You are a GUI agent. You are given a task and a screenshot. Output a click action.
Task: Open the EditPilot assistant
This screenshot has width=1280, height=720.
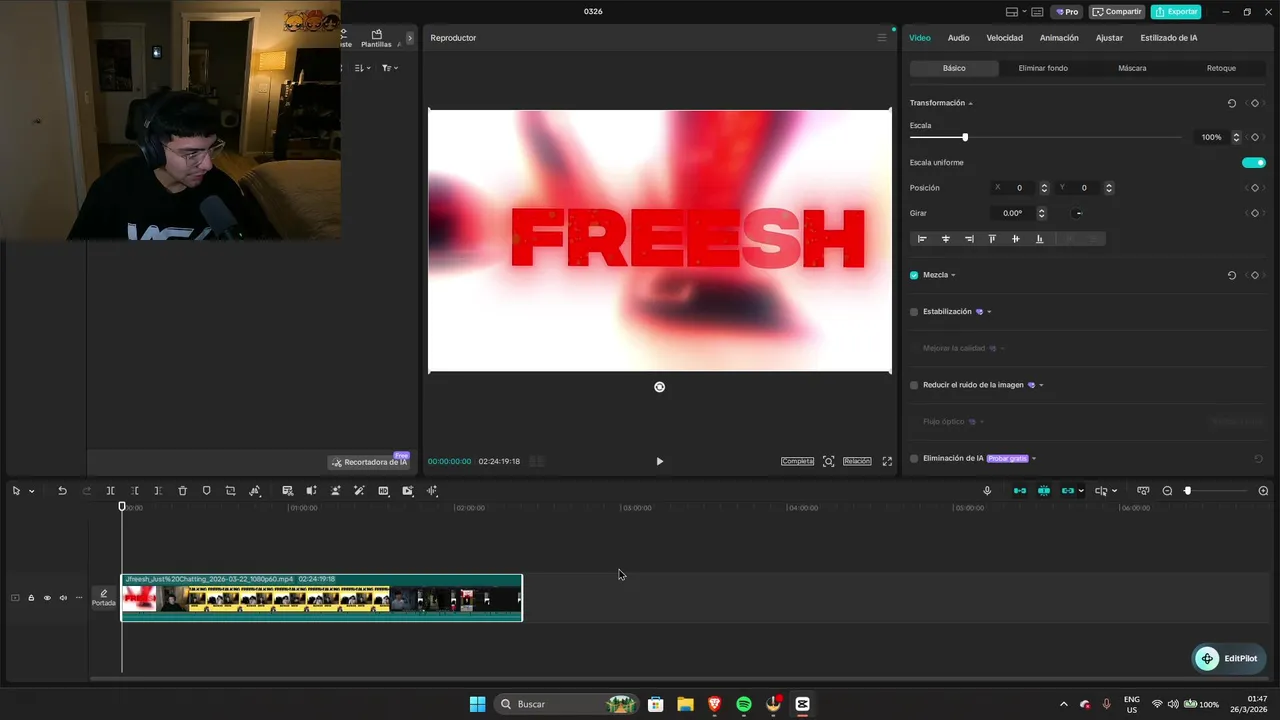coord(1230,658)
